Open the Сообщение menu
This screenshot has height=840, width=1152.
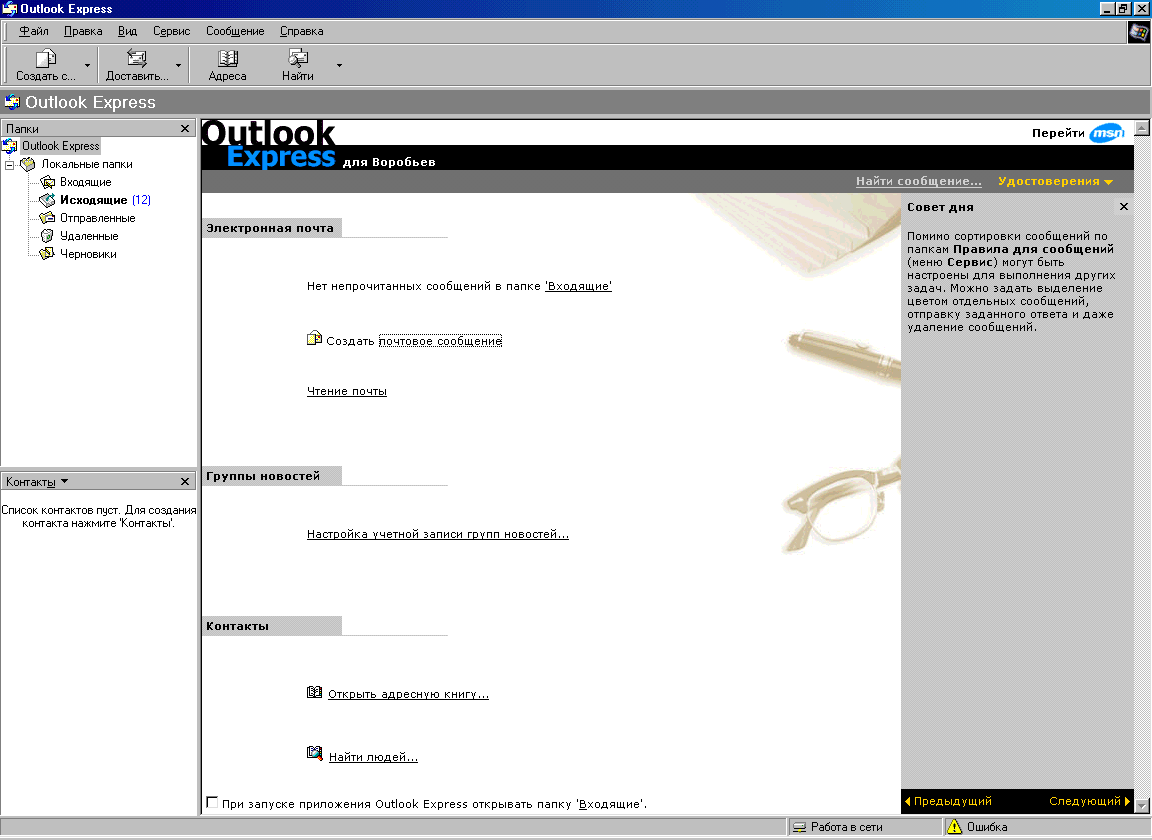[235, 32]
